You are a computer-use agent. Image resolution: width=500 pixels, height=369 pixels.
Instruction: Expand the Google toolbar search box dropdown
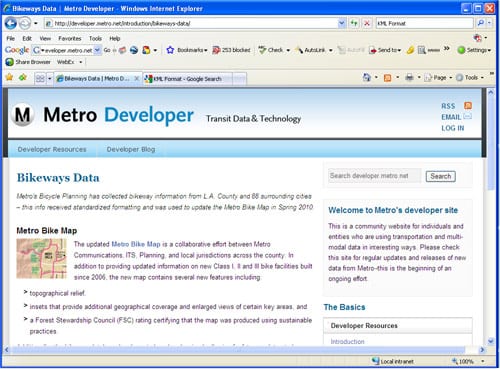coord(97,50)
